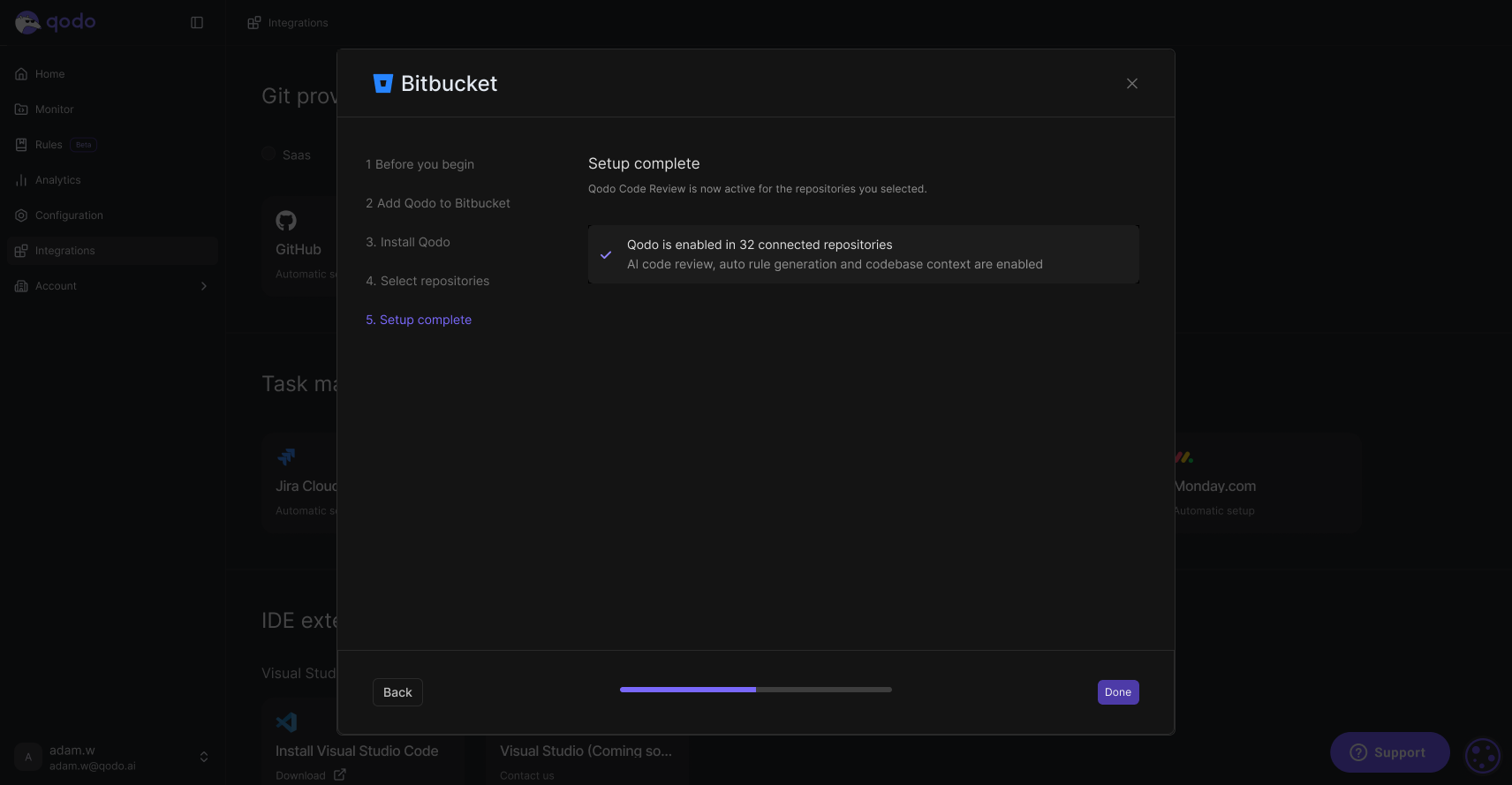Viewport: 1512px width, 785px height.
Task: Click the purple checkmark icon in status card
Action: point(606,254)
